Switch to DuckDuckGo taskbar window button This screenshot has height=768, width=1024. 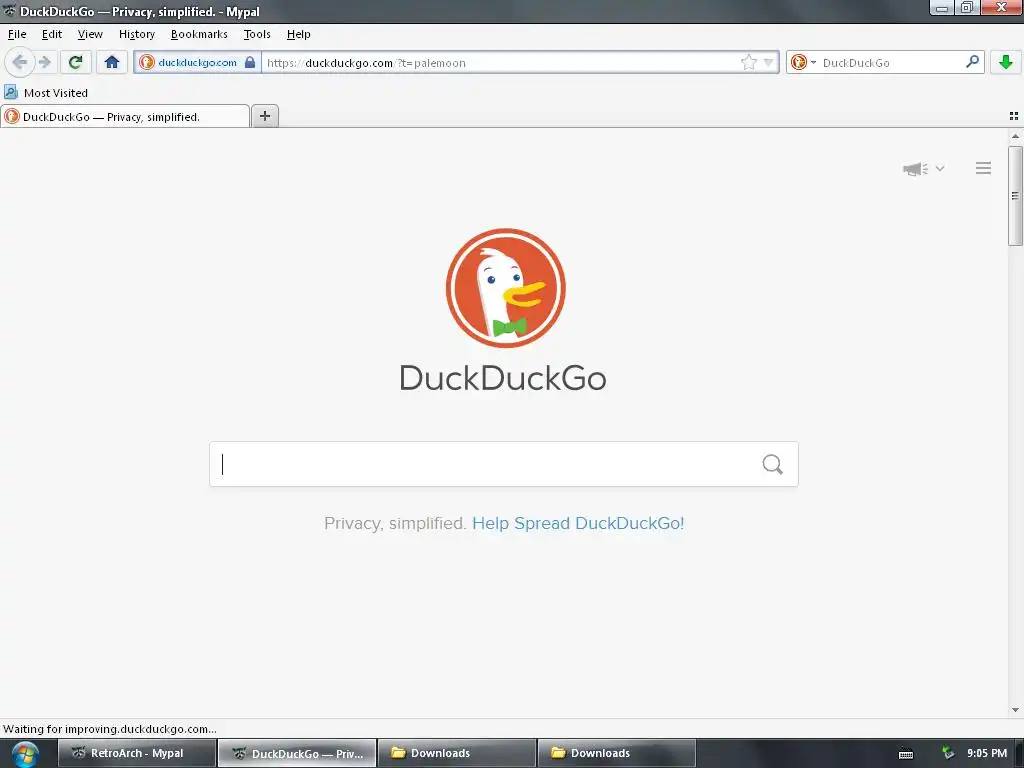(297, 753)
